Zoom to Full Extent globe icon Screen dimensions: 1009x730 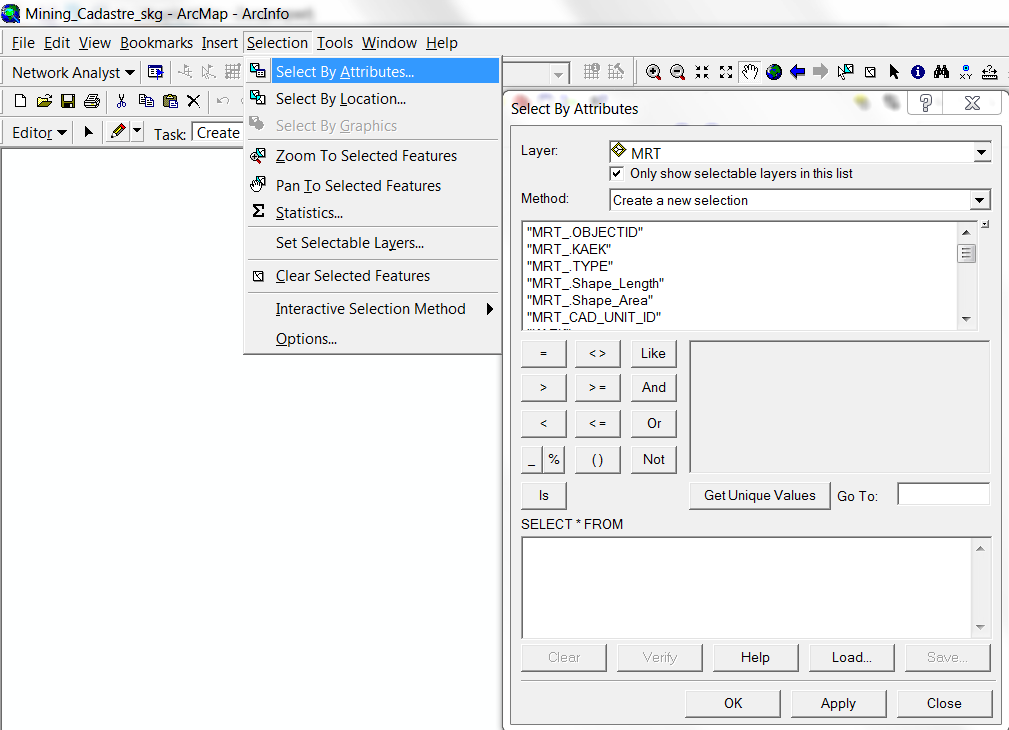pyautogui.click(x=773, y=72)
